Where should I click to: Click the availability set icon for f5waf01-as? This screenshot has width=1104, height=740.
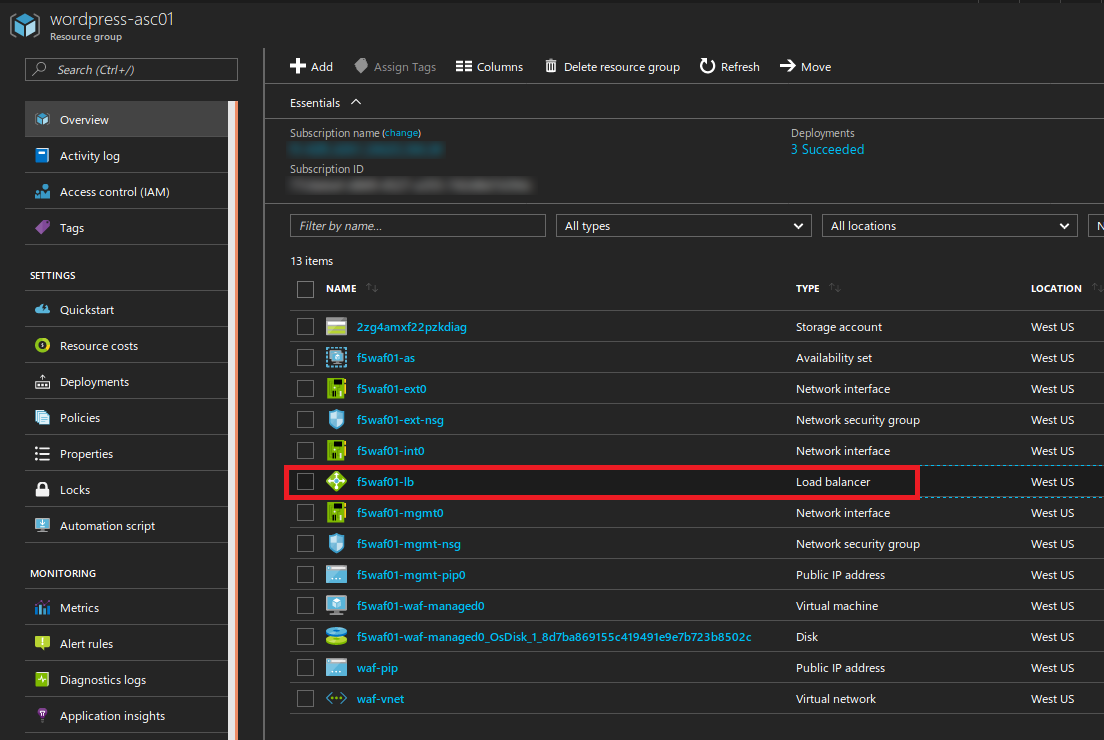click(337, 358)
